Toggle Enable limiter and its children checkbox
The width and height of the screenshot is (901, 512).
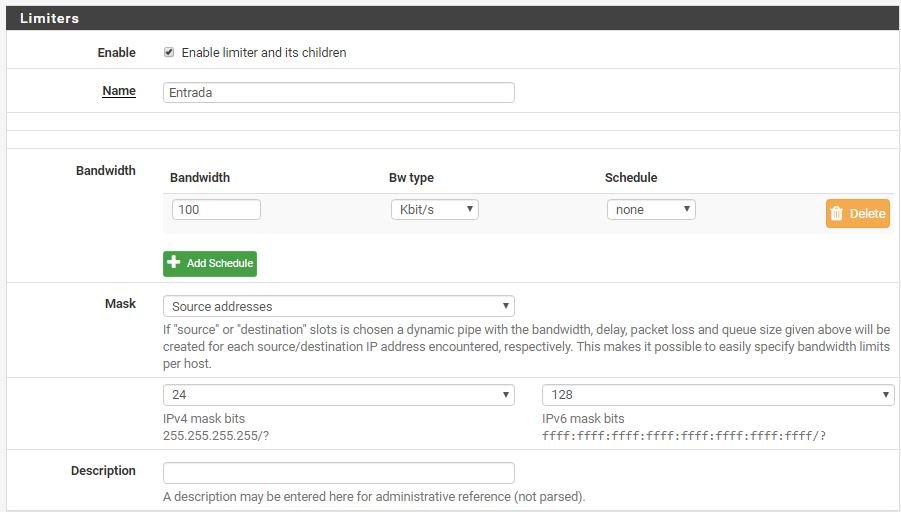[x=169, y=52]
